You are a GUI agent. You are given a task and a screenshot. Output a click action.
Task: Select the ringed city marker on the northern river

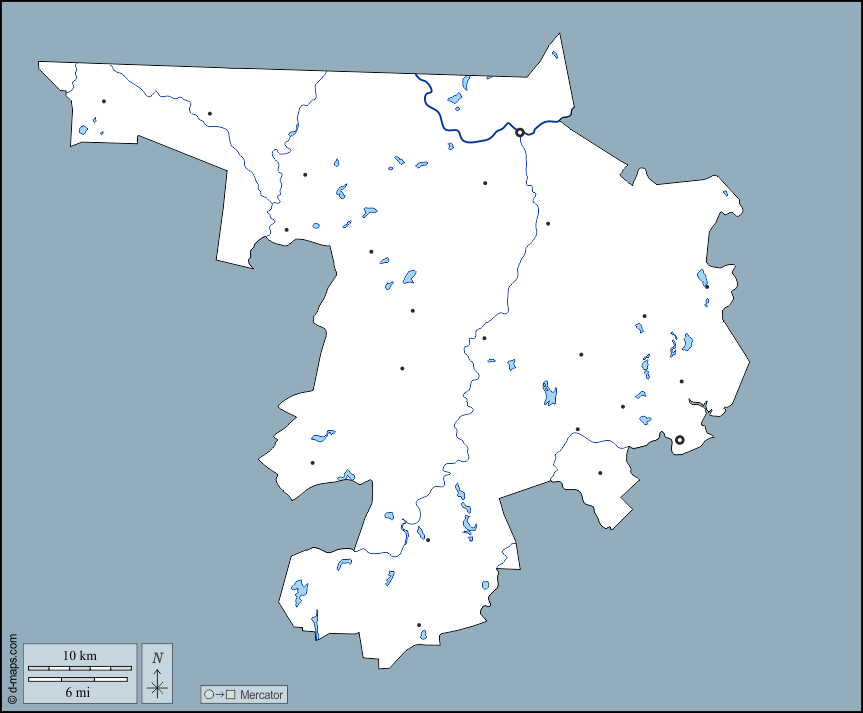[519, 132]
